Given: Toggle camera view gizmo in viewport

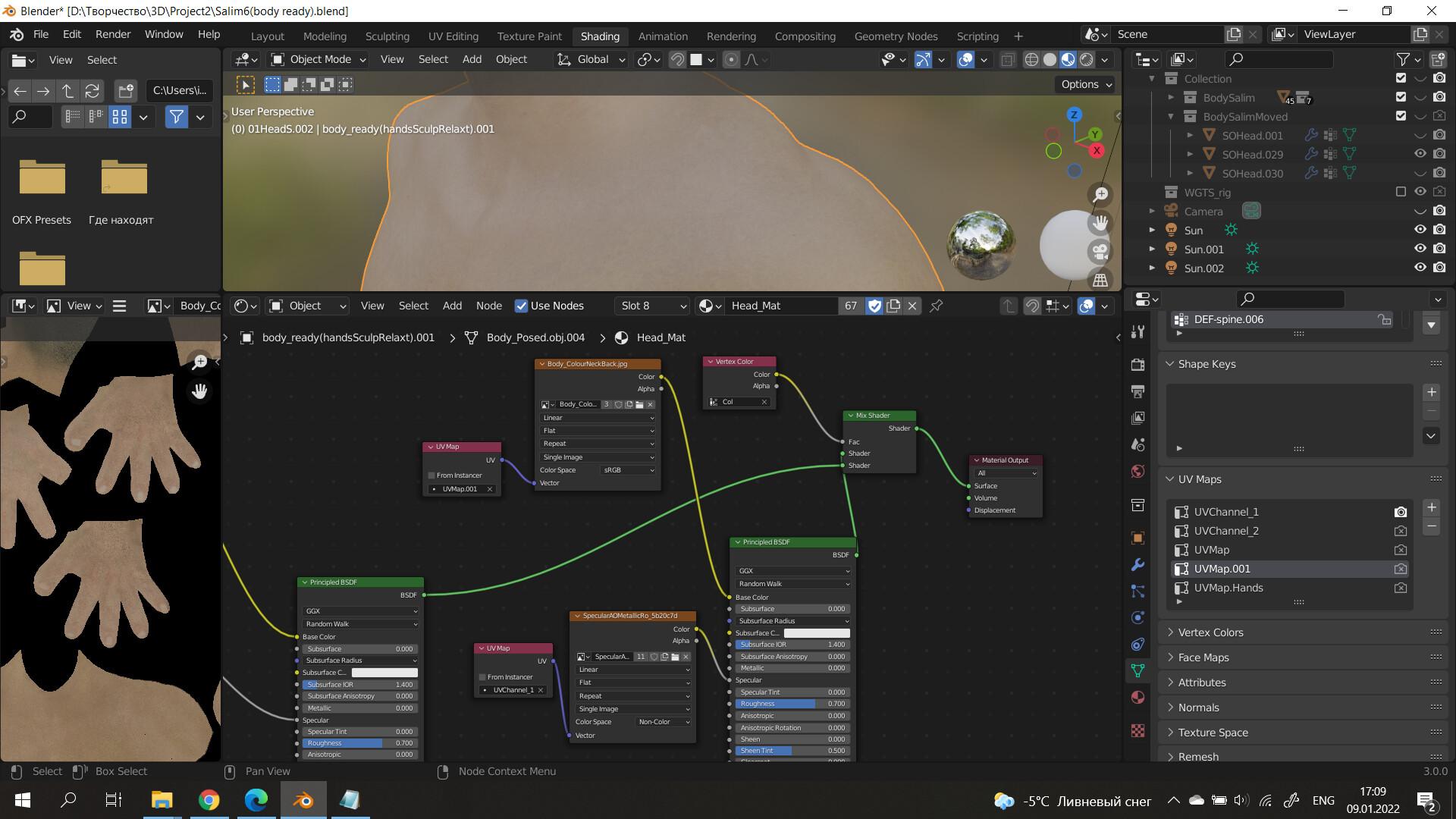Looking at the screenshot, I should (1100, 251).
